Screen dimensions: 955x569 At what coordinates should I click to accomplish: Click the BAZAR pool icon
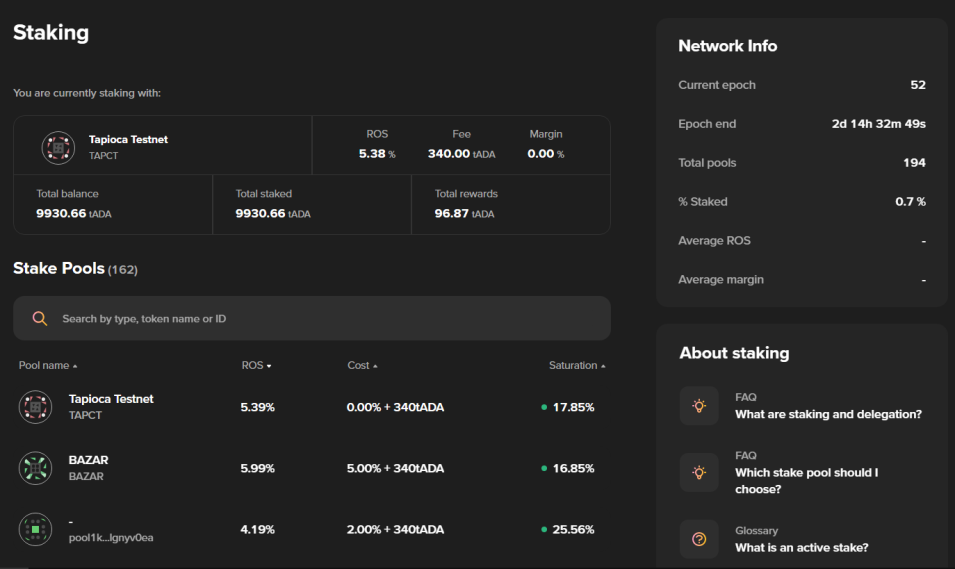(35, 468)
